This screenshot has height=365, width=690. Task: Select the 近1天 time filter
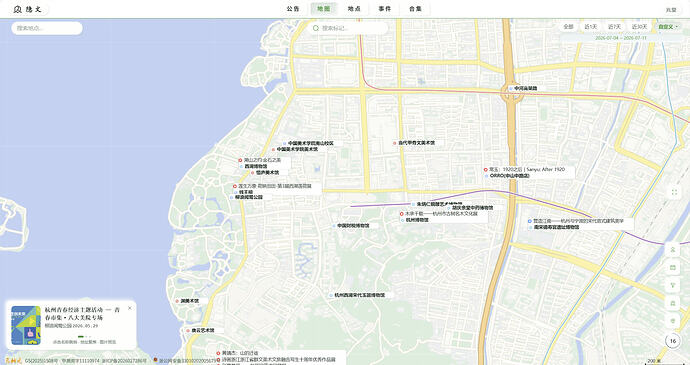click(591, 27)
